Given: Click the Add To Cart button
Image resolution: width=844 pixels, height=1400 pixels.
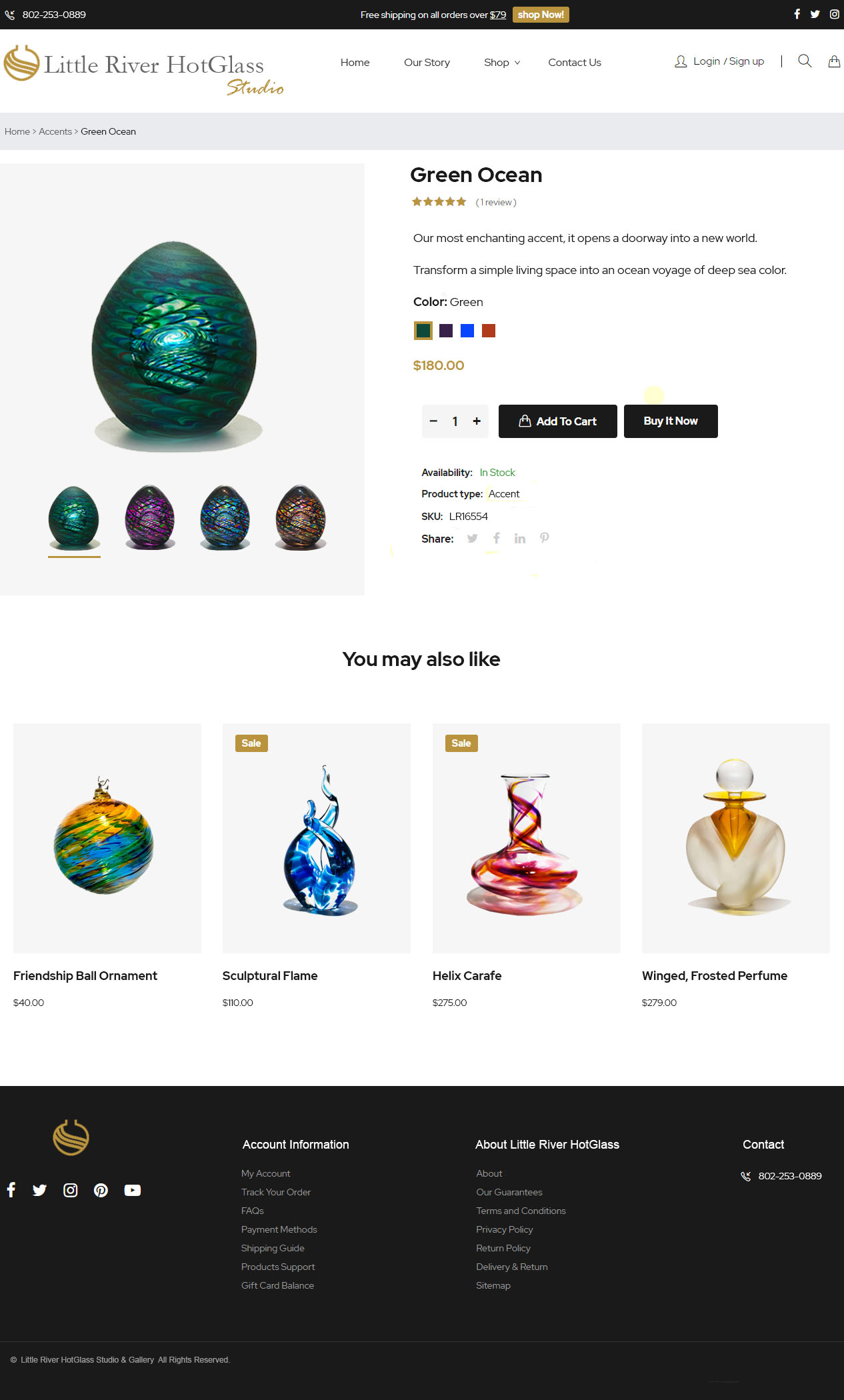Looking at the screenshot, I should coord(558,421).
